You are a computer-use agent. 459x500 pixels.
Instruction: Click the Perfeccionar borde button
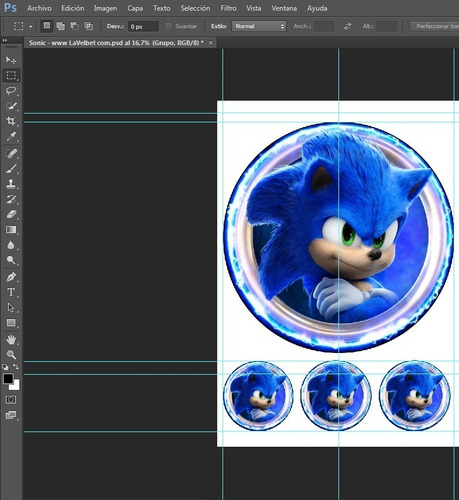[x=435, y=26]
